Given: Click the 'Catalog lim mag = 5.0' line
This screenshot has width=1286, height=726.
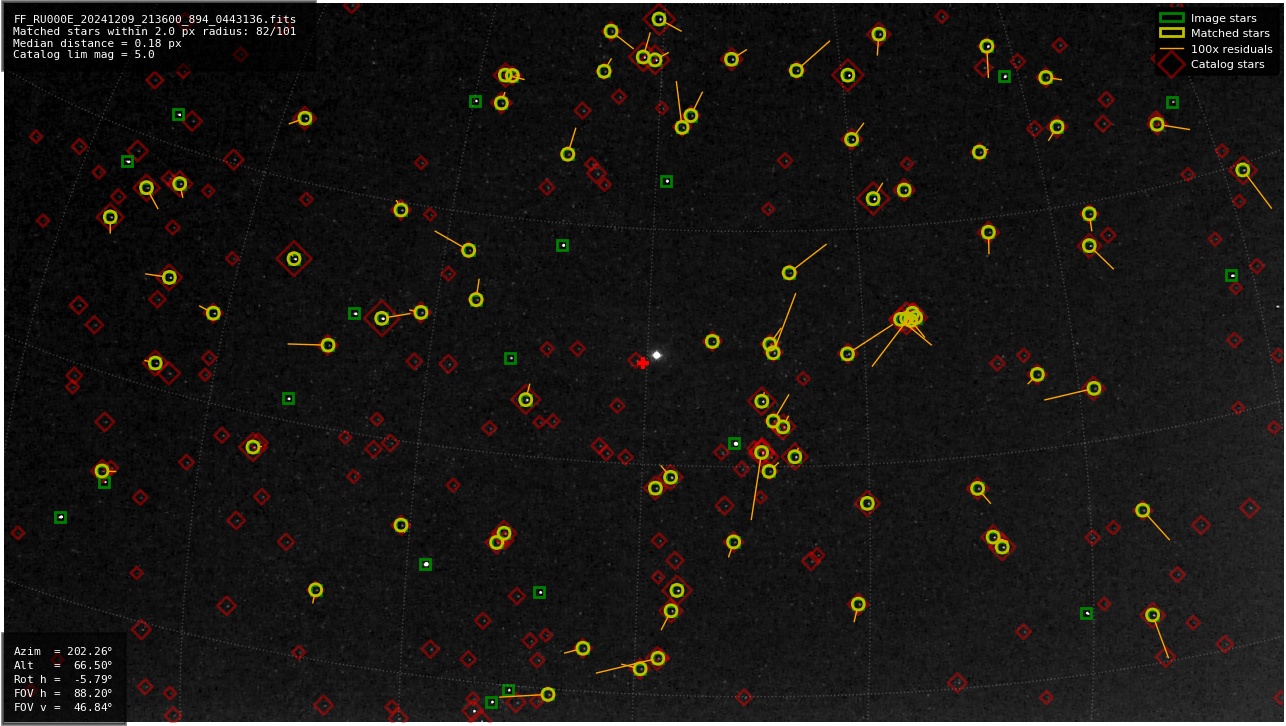Looking at the screenshot, I should [x=83, y=55].
